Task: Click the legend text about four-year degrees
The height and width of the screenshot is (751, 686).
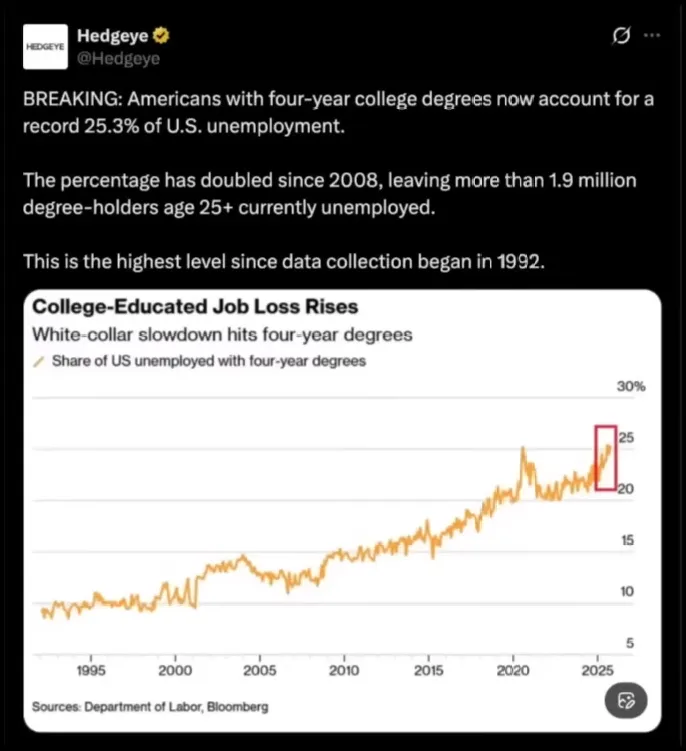Action: pos(207,361)
